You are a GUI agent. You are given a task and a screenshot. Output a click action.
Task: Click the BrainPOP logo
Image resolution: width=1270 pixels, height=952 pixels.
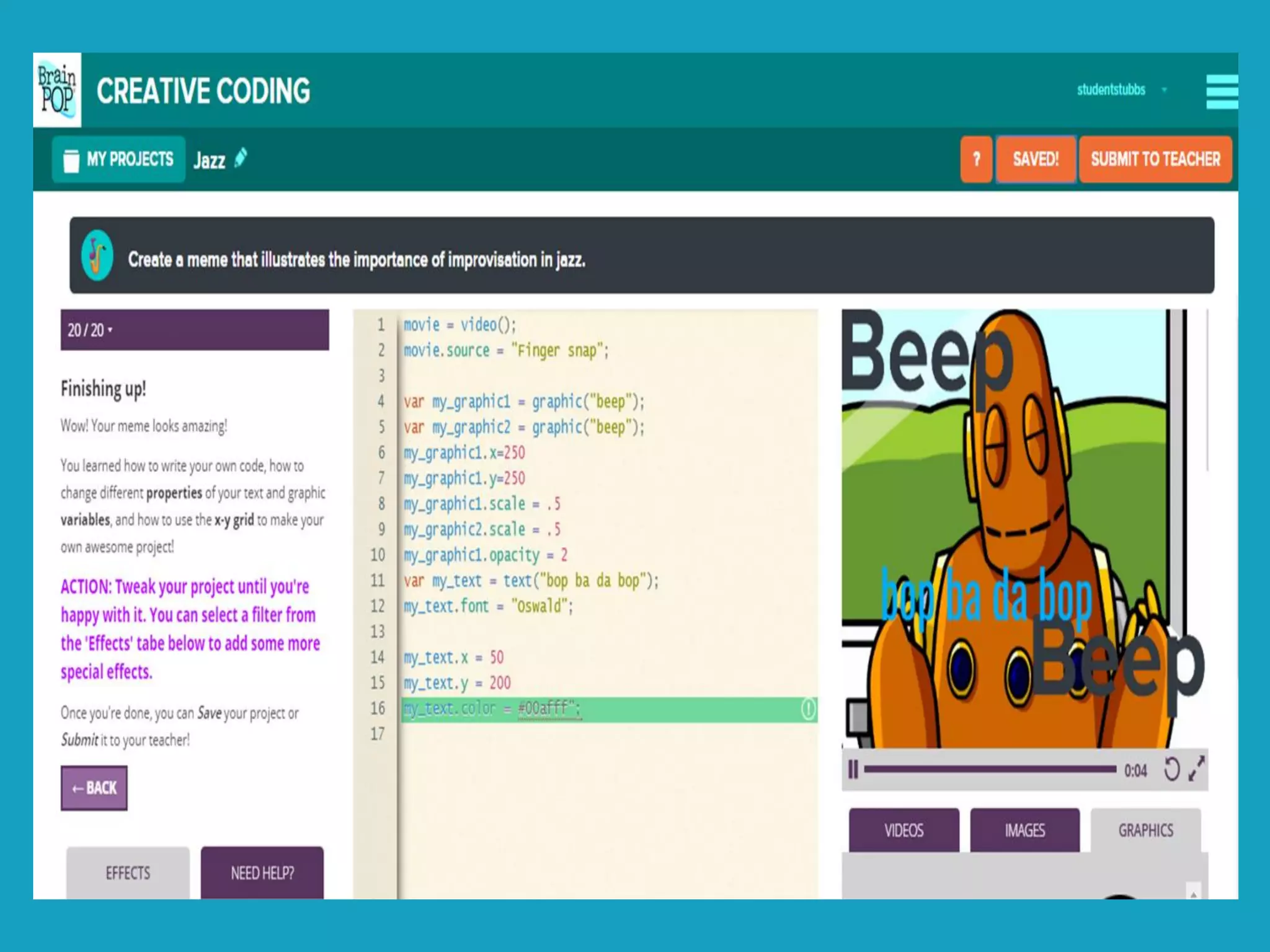[57, 90]
